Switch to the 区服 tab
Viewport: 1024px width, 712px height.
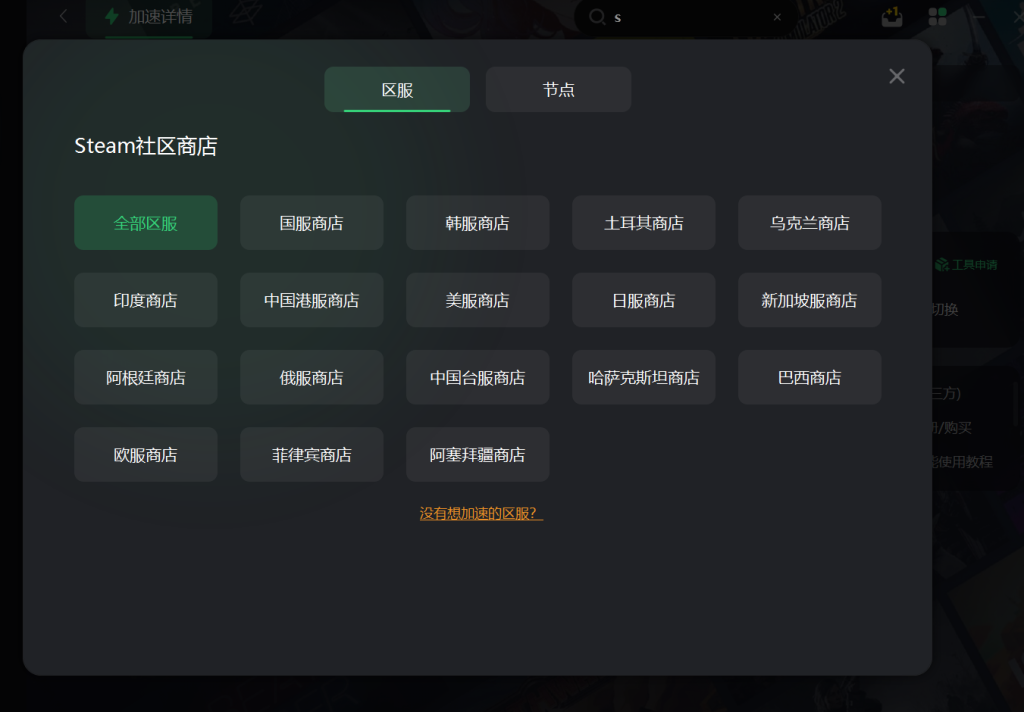point(397,89)
